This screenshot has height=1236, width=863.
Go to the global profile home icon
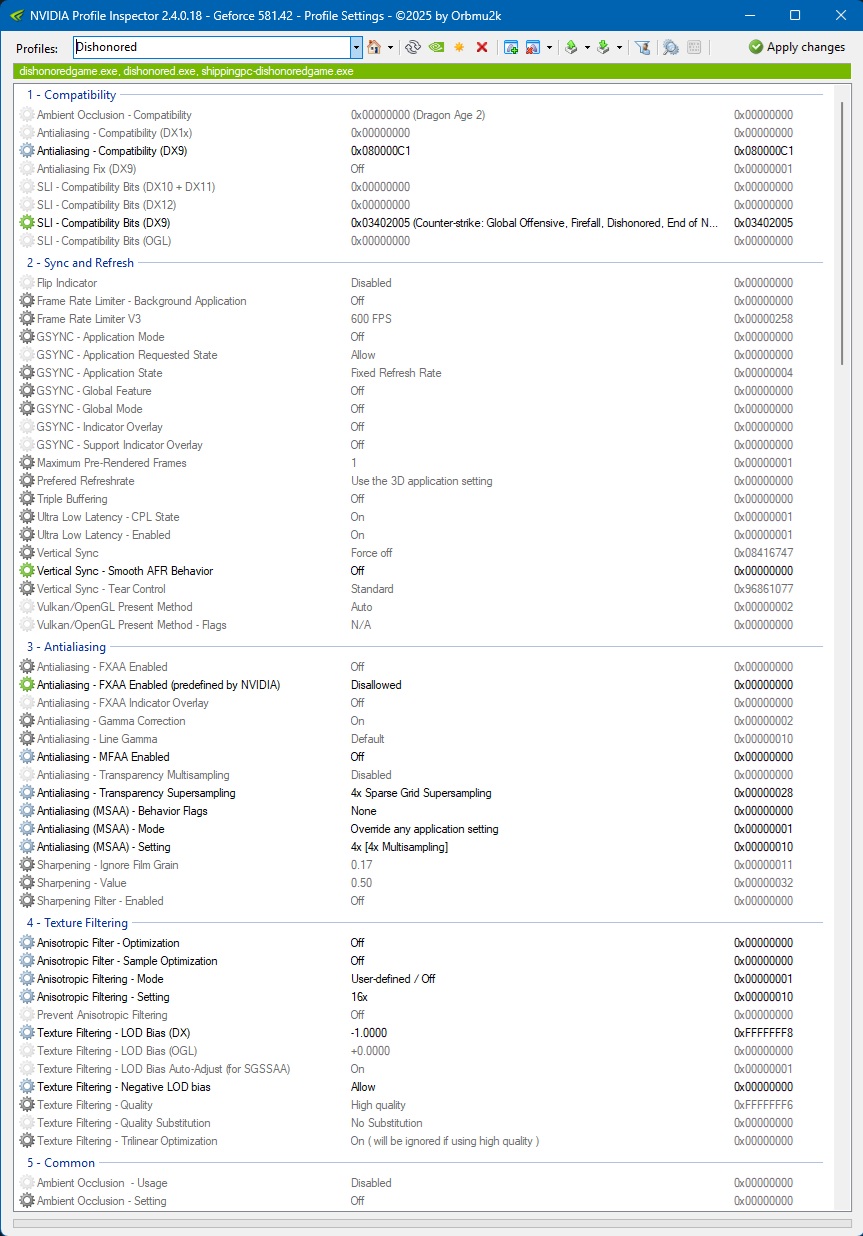374,47
